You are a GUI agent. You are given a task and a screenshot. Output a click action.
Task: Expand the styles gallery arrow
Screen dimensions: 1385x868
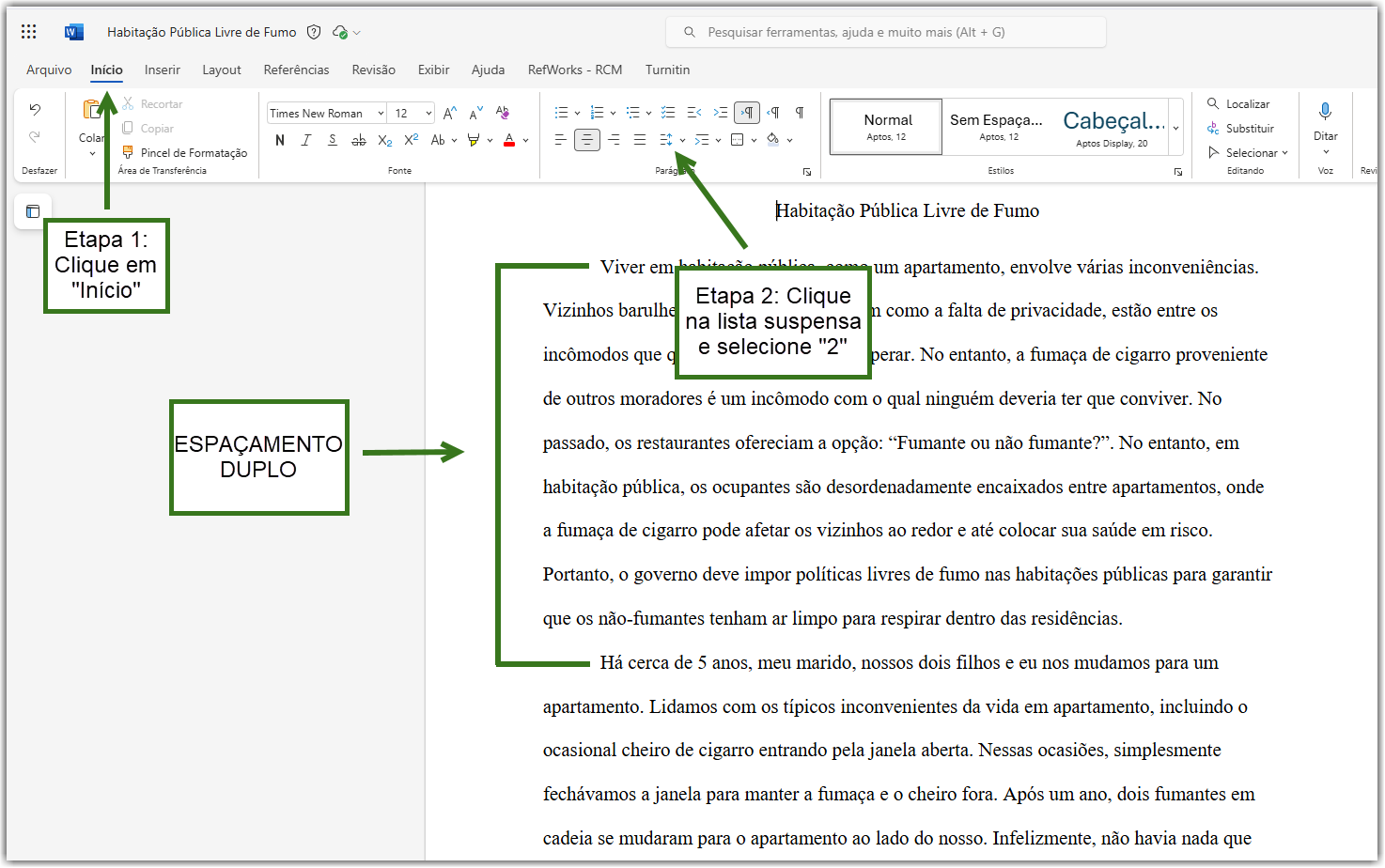[x=1175, y=128]
